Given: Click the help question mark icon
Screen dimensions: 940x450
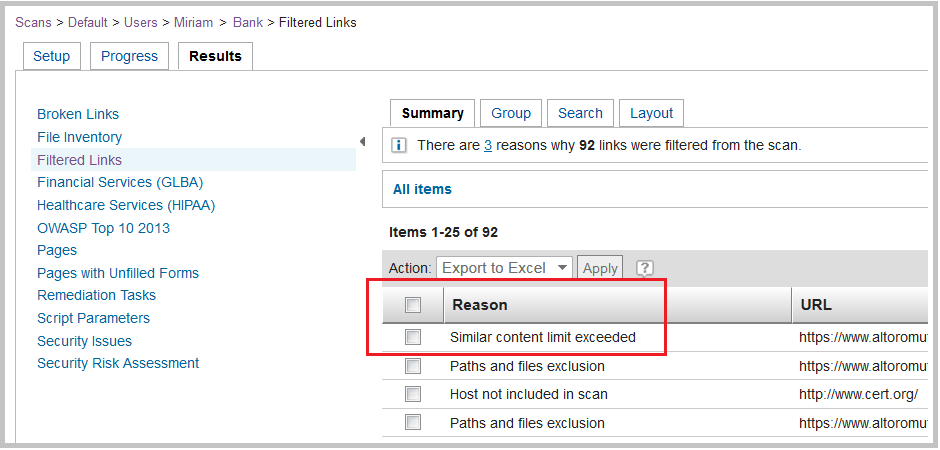Looking at the screenshot, I should (x=645, y=268).
